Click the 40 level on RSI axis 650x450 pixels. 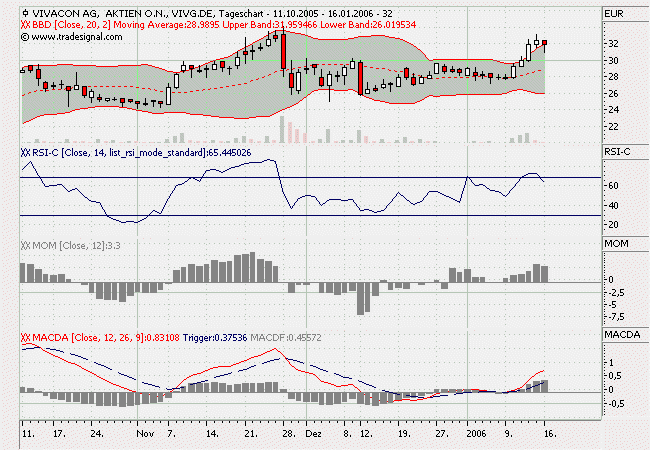coord(614,206)
